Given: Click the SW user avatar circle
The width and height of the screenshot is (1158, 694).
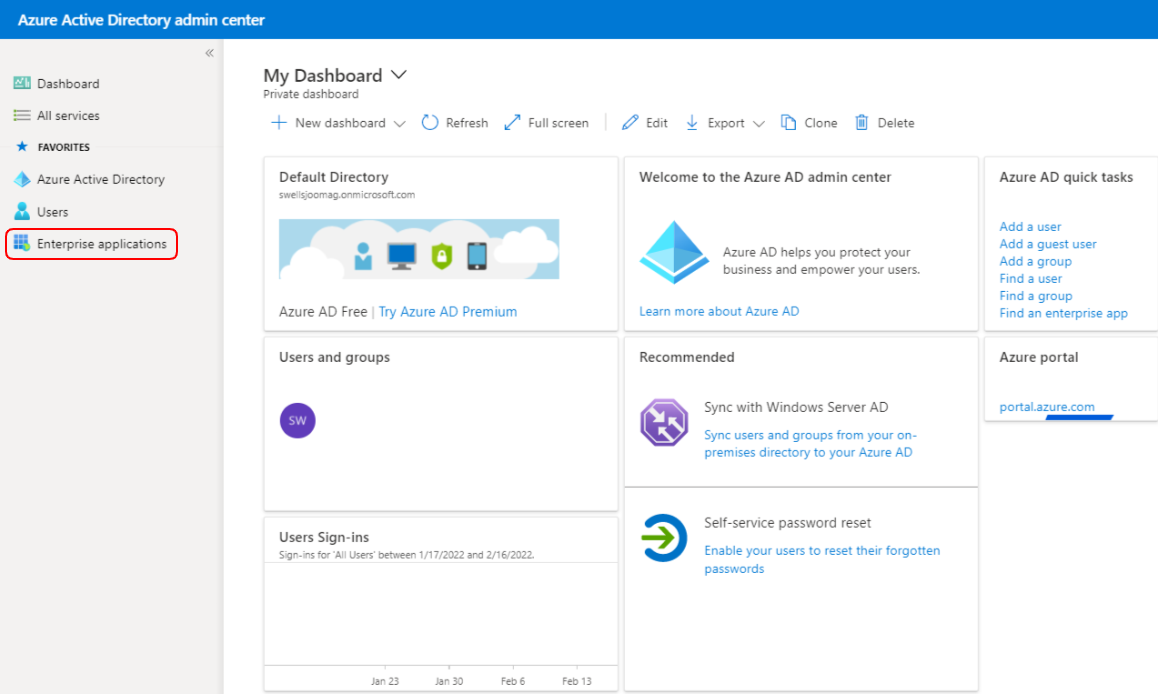Looking at the screenshot, I should coord(298,421).
